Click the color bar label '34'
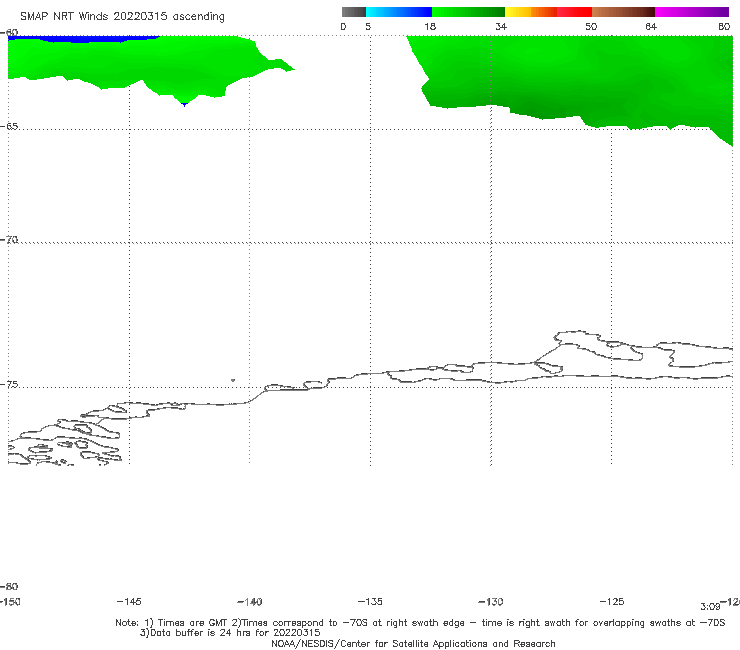Image resolution: width=740 pixels, height=650 pixels. coord(501,27)
